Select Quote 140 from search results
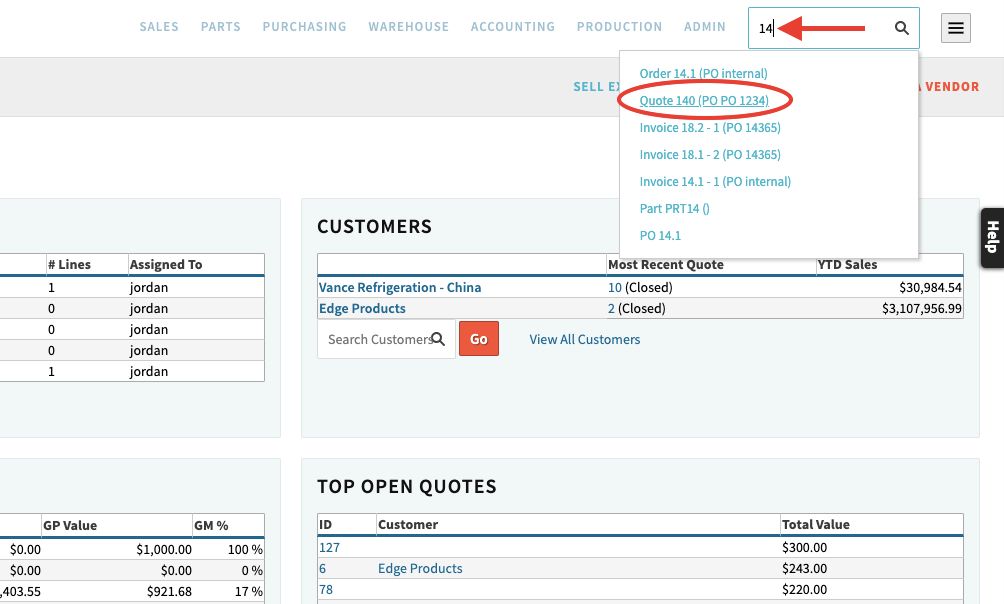Viewport: 1004px width, 604px height. 703,101
